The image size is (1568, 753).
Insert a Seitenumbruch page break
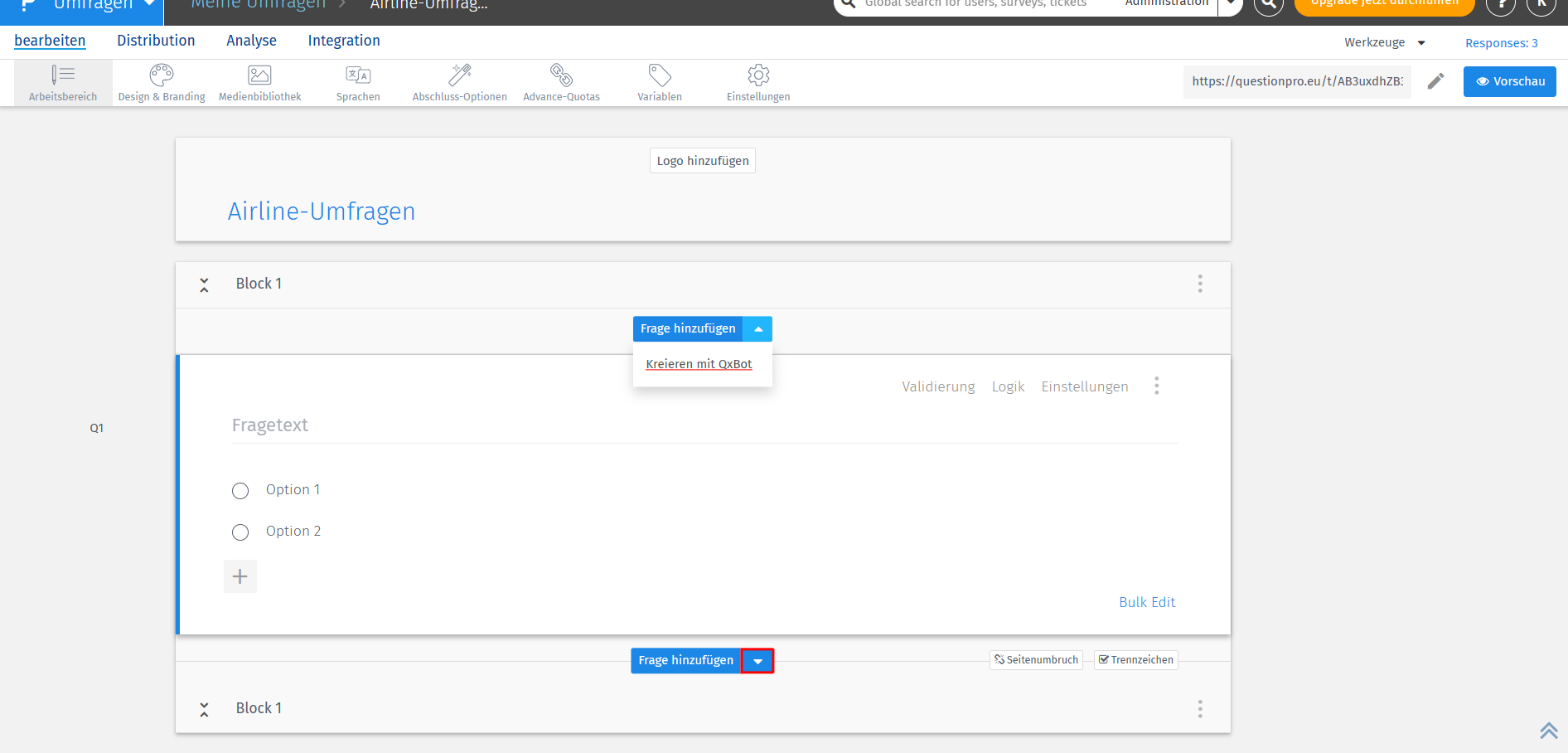click(x=1036, y=660)
